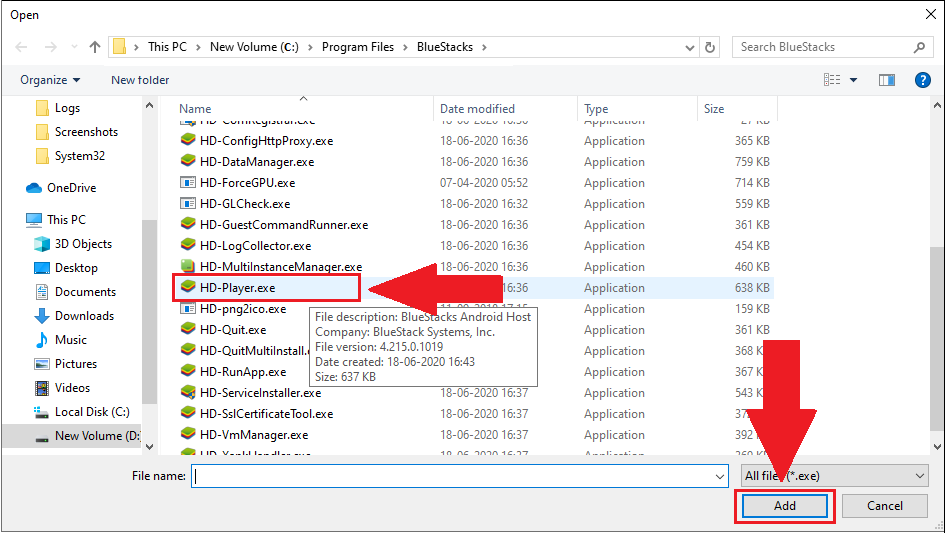Open recent locations dropdown arrow
The image size is (945, 533).
click(74, 46)
